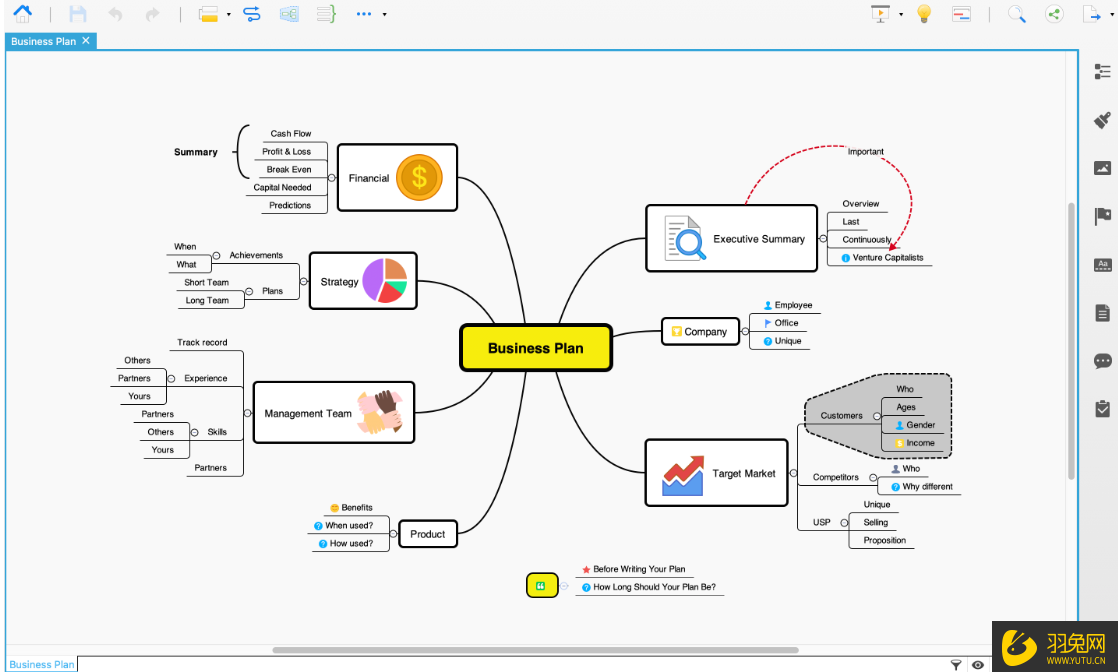The height and width of the screenshot is (672, 1118).
Task: Switch to the Business Plan document tab
Action: [43, 41]
